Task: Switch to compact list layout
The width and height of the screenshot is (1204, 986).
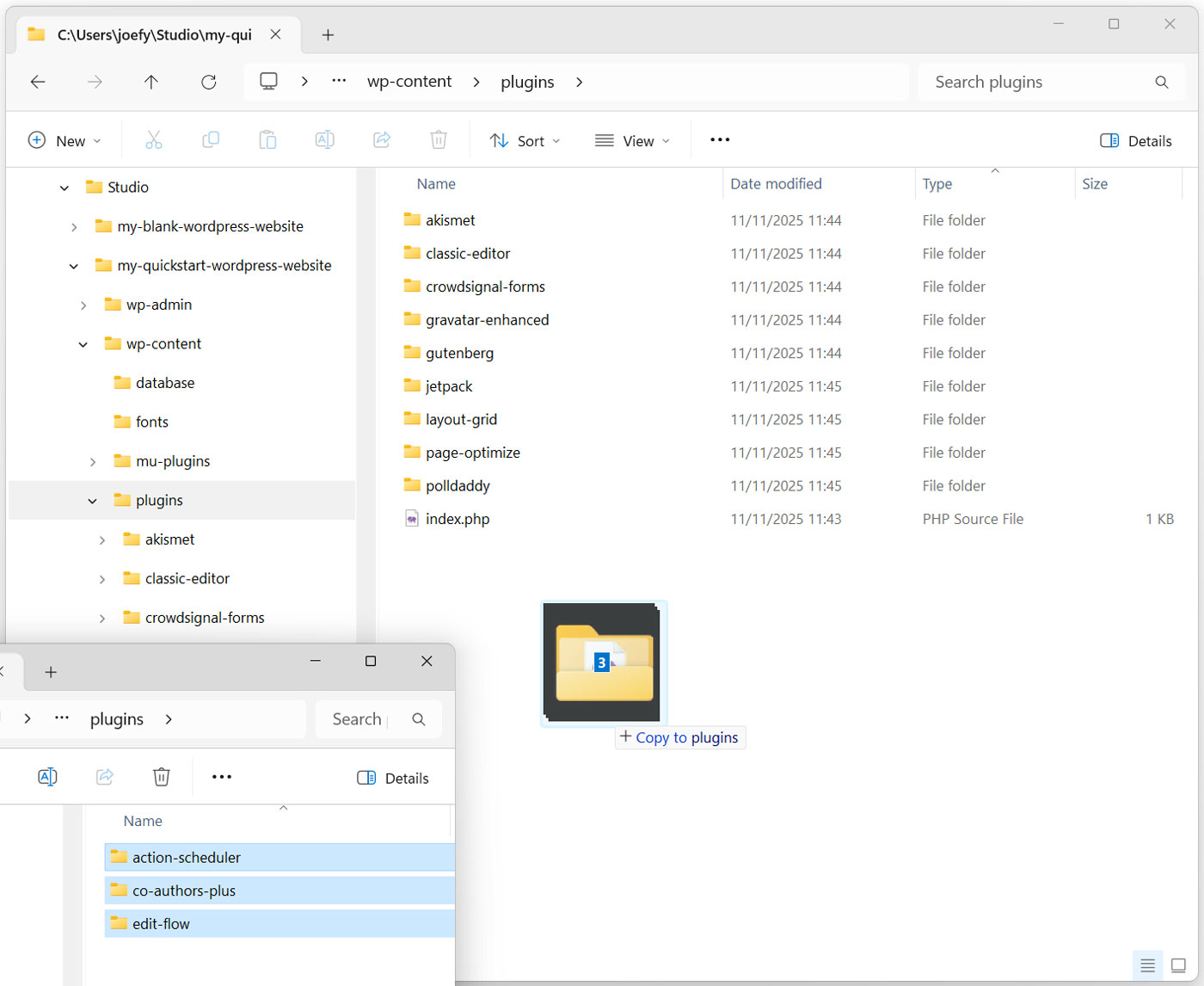Action: [x=1147, y=964]
